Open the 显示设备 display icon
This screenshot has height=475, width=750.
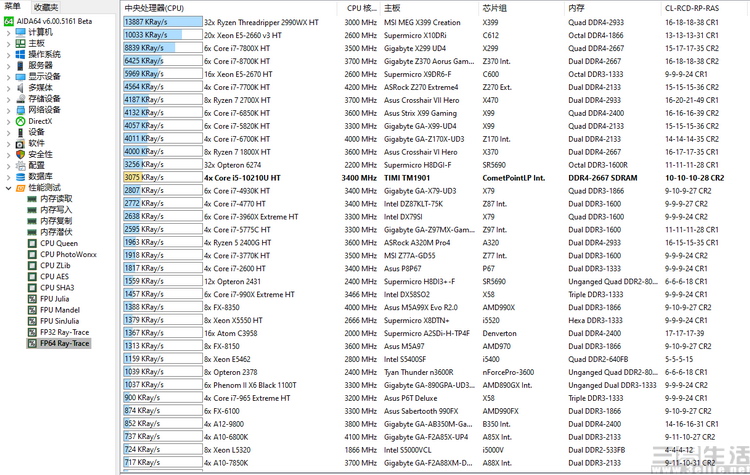[20, 77]
